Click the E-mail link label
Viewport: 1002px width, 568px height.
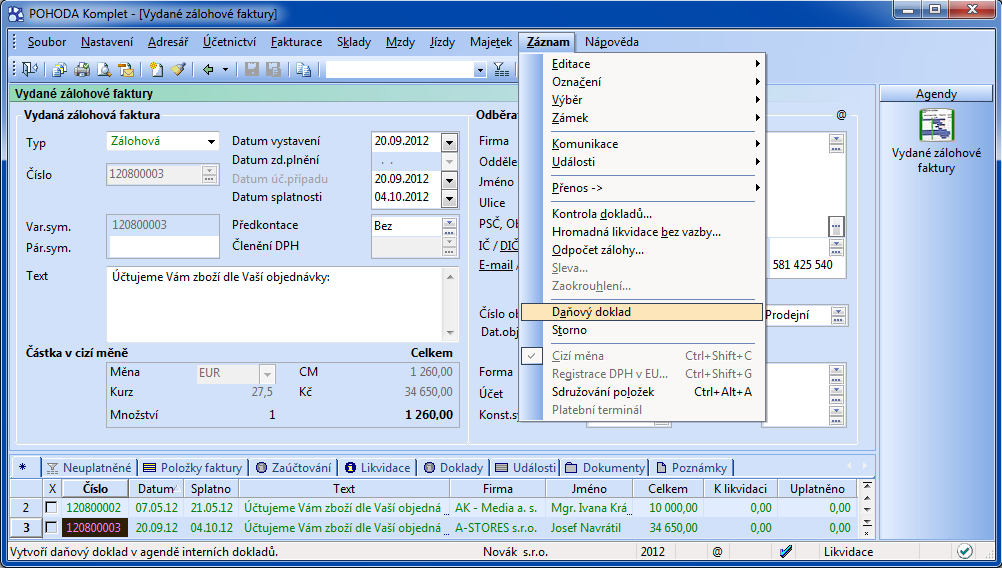coord(496,265)
